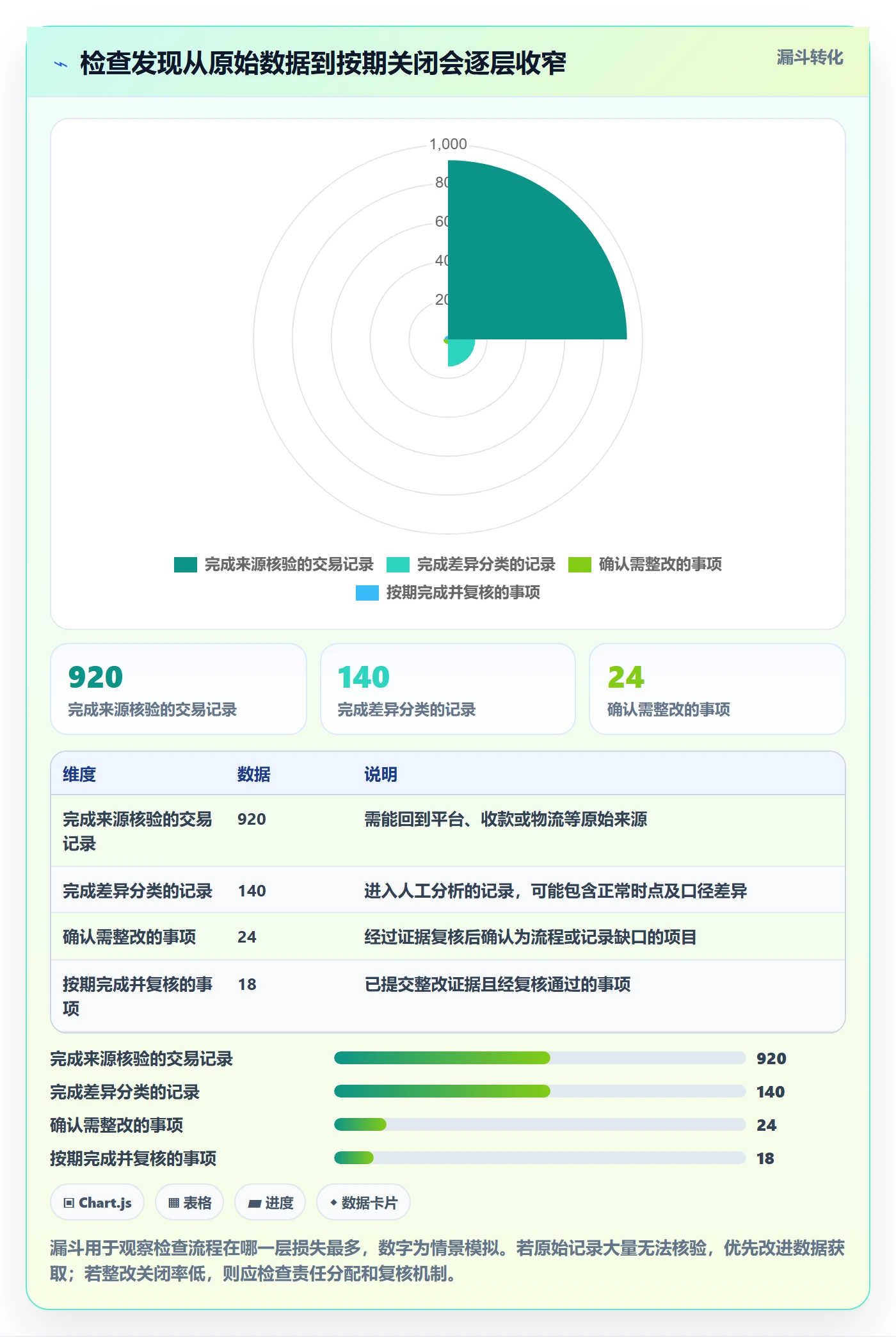
Task: Click the value 18 in the table
Action: (247, 984)
